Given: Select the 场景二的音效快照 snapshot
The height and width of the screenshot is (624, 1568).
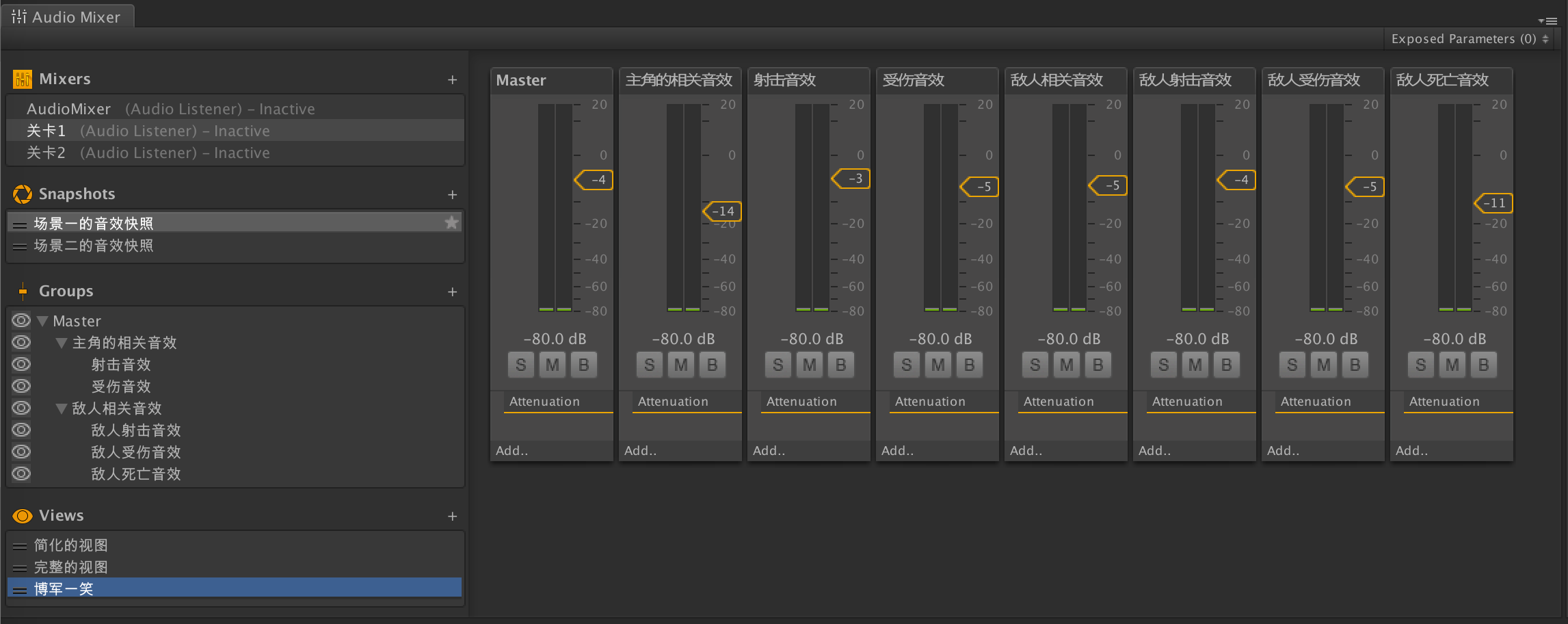Looking at the screenshot, I should click(94, 246).
